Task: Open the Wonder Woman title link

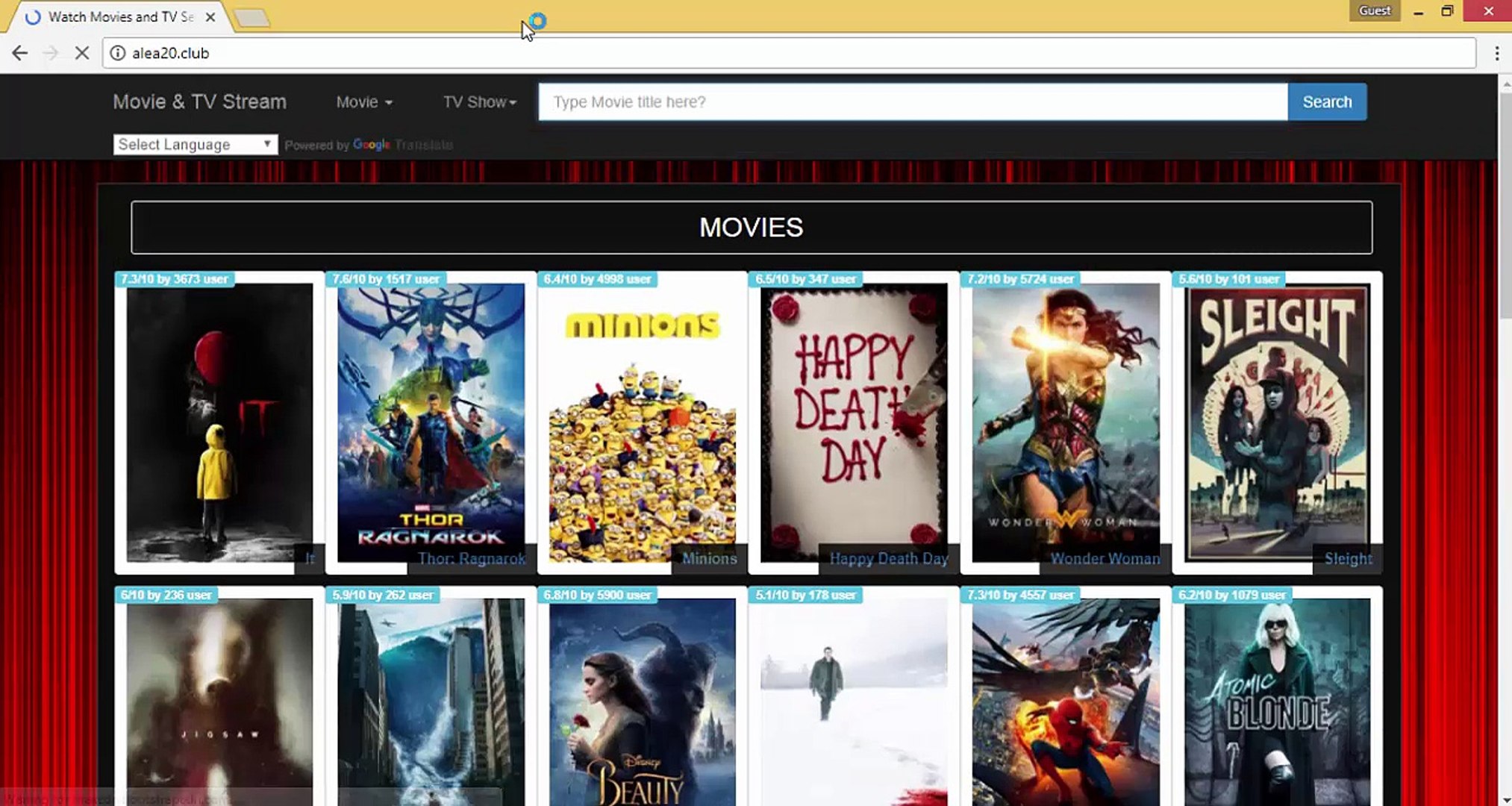Action: (1105, 558)
